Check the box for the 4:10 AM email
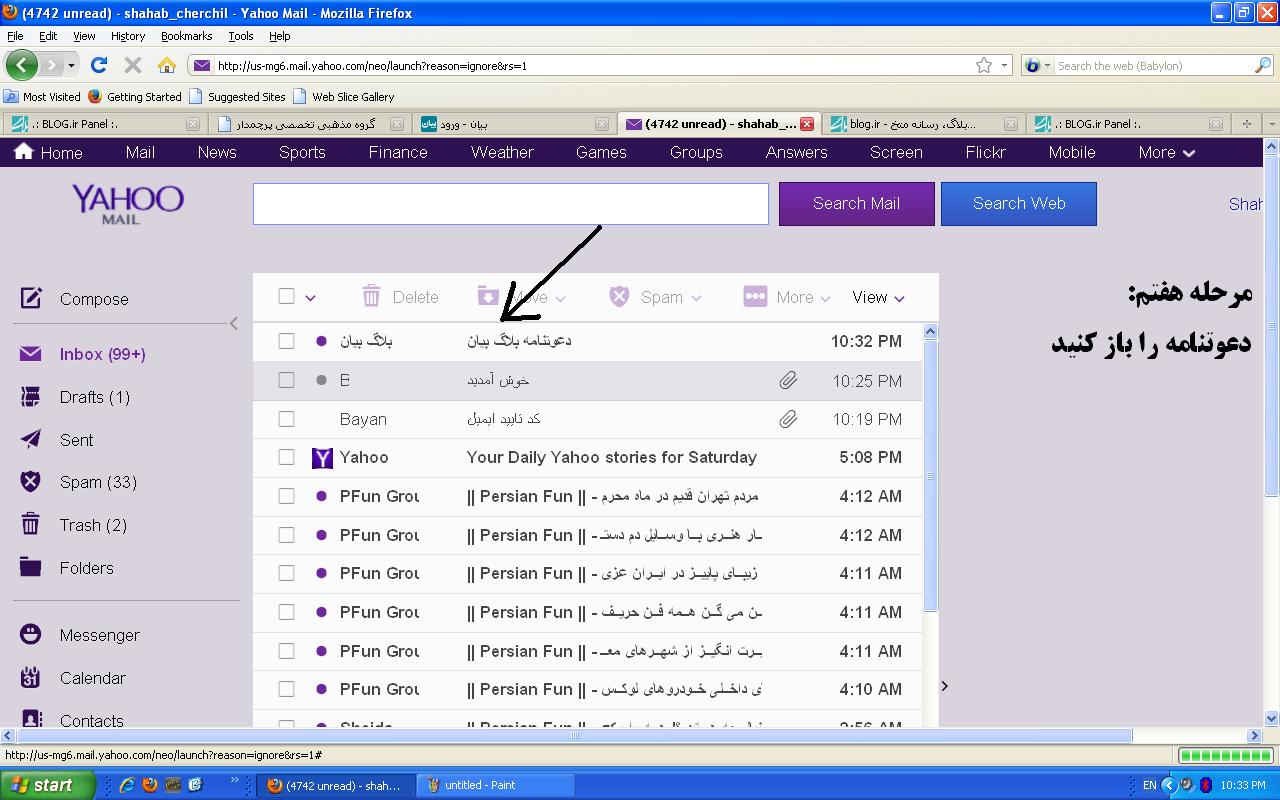This screenshot has height=800, width=1280. (x=286, y=689)
